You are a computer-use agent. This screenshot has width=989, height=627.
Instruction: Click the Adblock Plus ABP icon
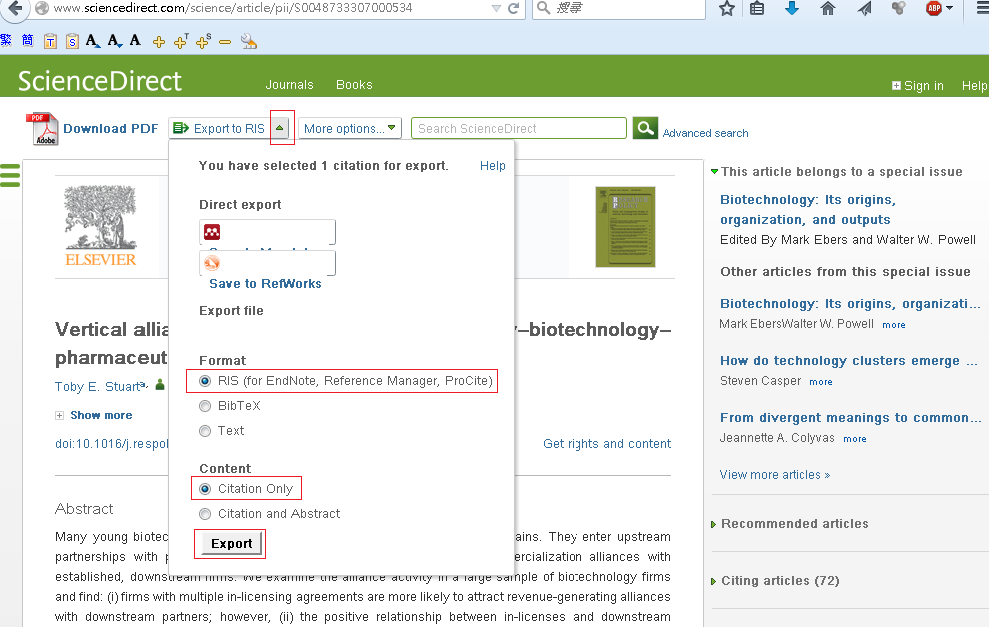point(934,8)
